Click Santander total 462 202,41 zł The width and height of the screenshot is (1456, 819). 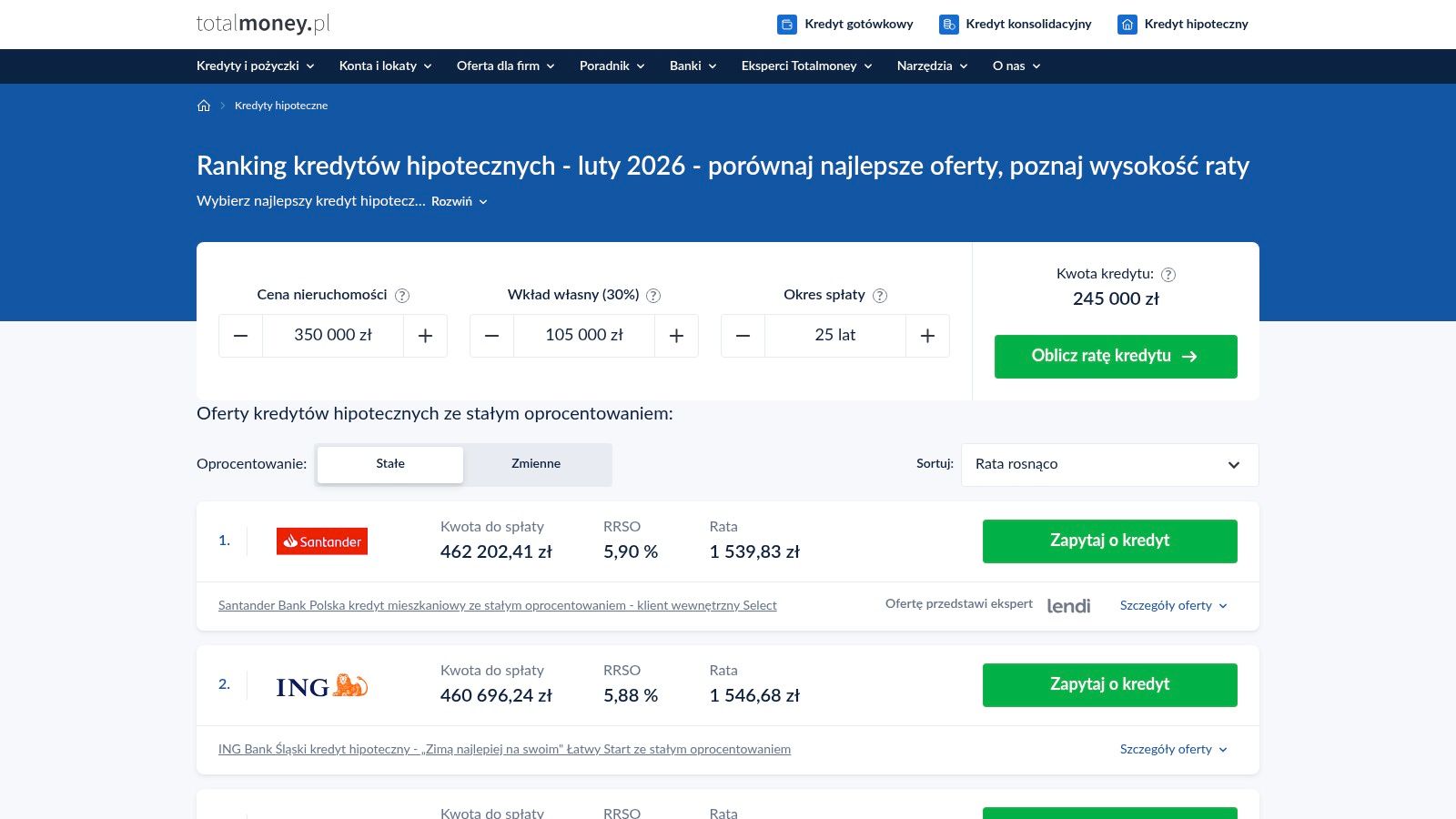point(496,552)
